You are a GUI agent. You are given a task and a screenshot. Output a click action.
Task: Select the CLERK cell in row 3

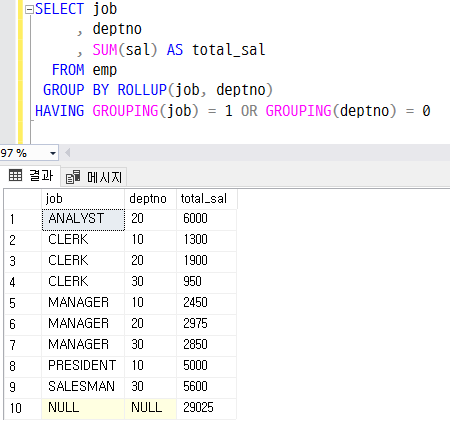click(83, 261)
